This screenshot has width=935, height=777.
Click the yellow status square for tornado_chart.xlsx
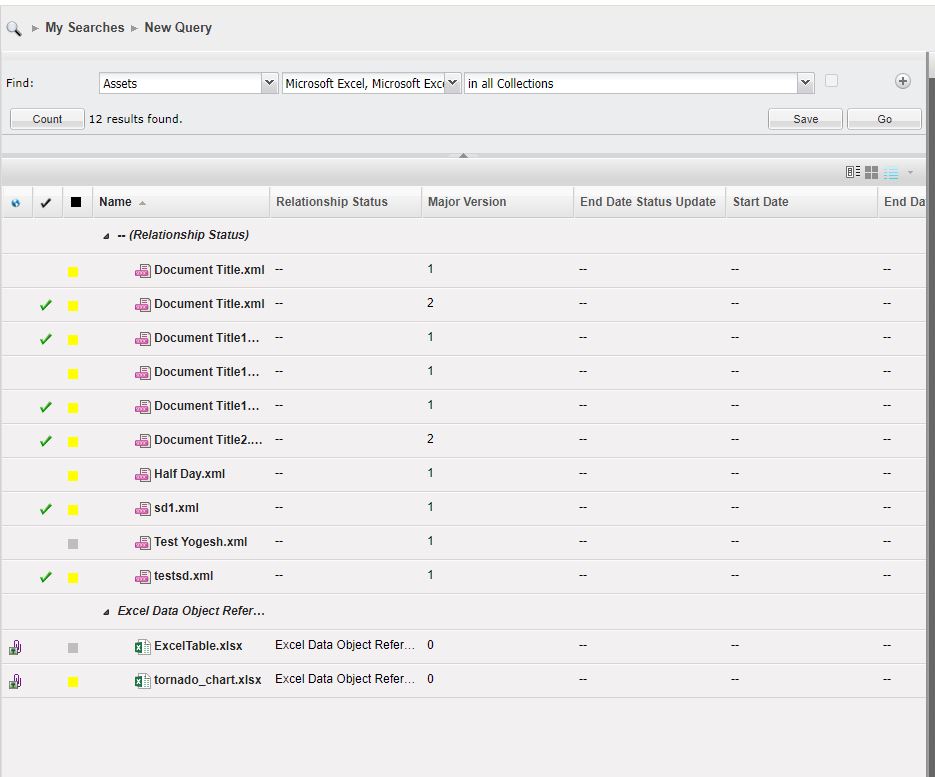point(73,682)
